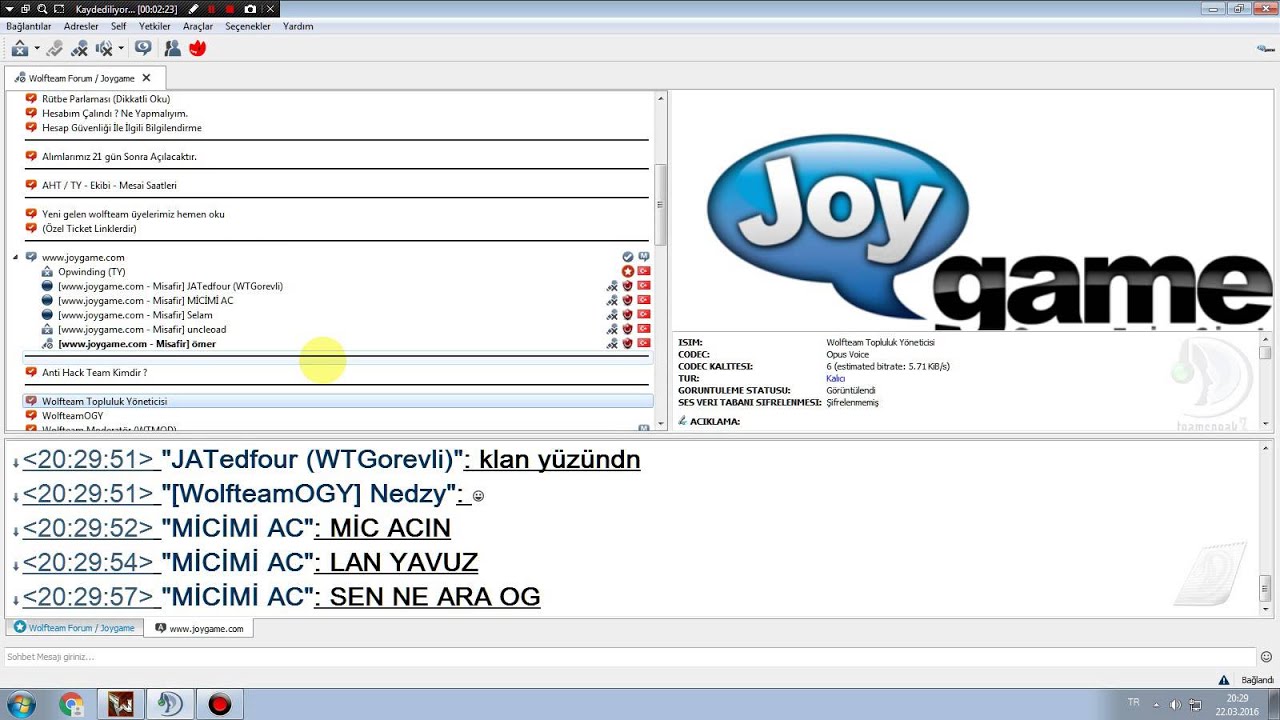This screenshot has width=1280, height=720.
Task: Select channel Rütbe Parlaması (Dikkatli Oku)
Action: [106, 99]
